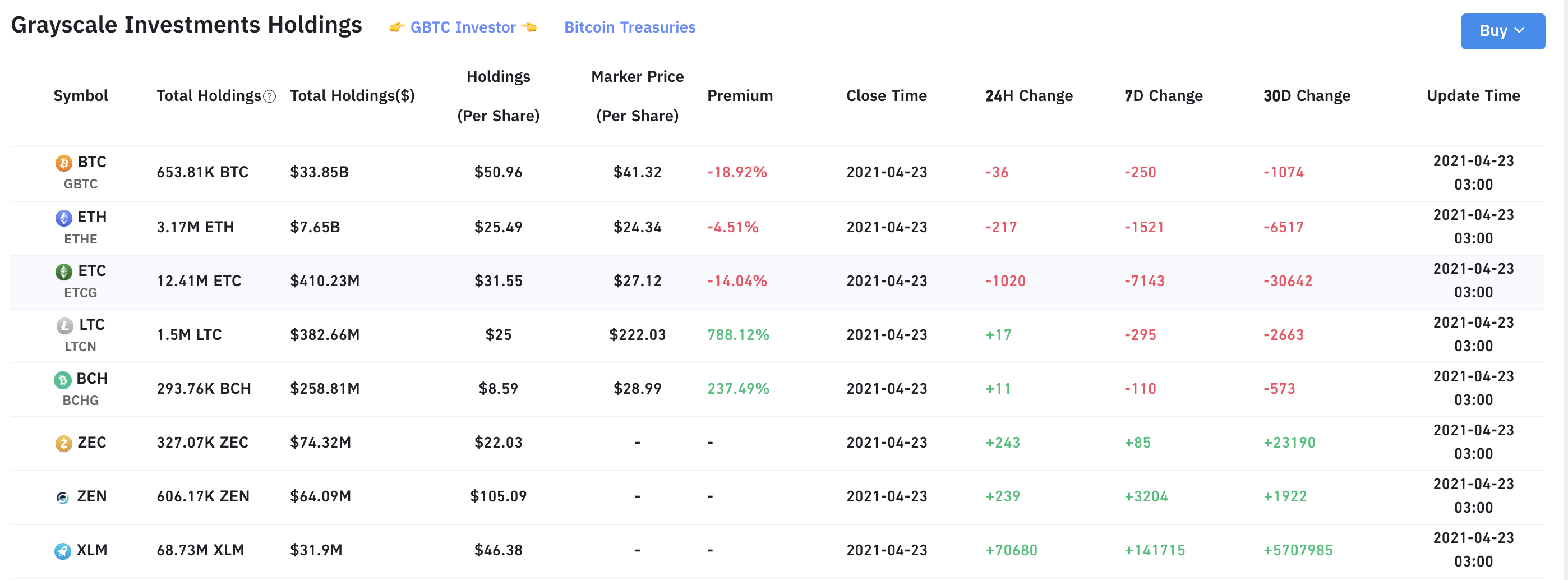
Task: Click the Zcash icon beside ZEC
Action: click(64, 443)
